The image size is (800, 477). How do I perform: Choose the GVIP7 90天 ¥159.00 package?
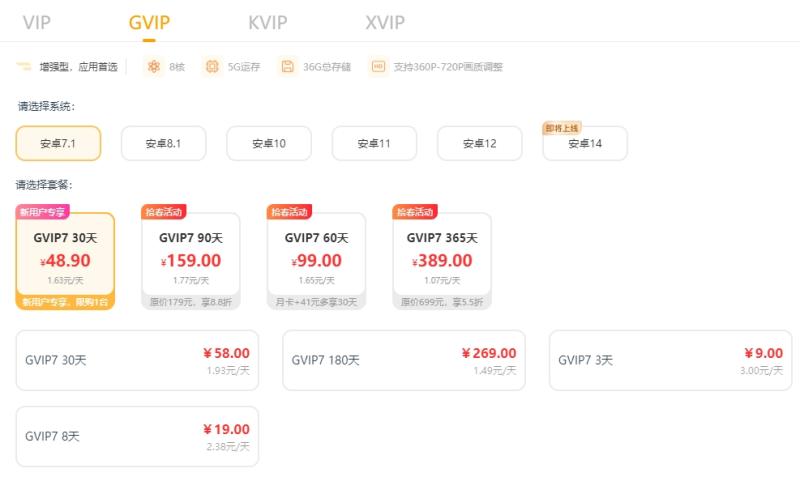[191, 260]
